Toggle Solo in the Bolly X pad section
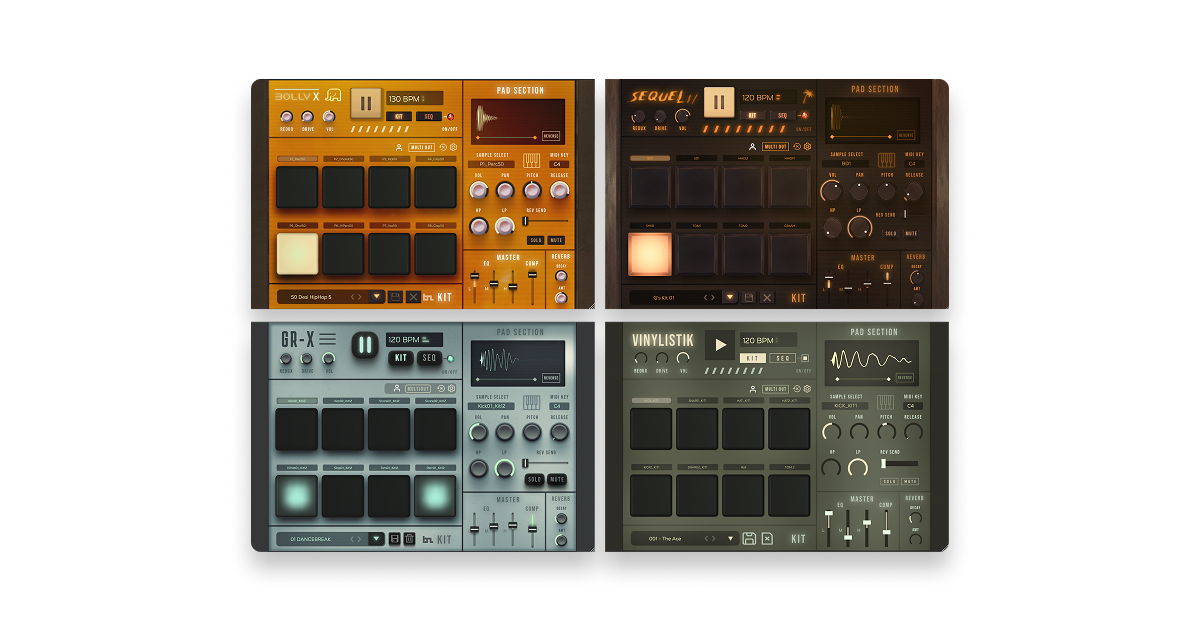Screen dimensions: 1200x630 pyautogui.click(x=535, y=240)
